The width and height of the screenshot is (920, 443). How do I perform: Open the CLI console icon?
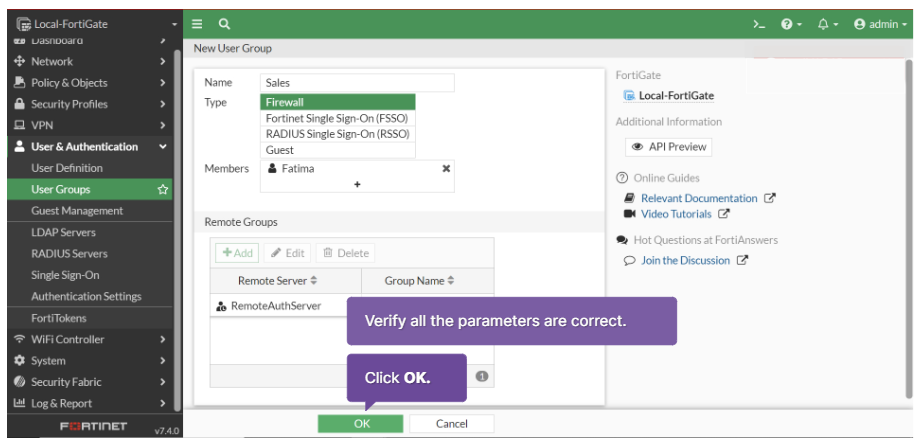(x=759, y=24)
